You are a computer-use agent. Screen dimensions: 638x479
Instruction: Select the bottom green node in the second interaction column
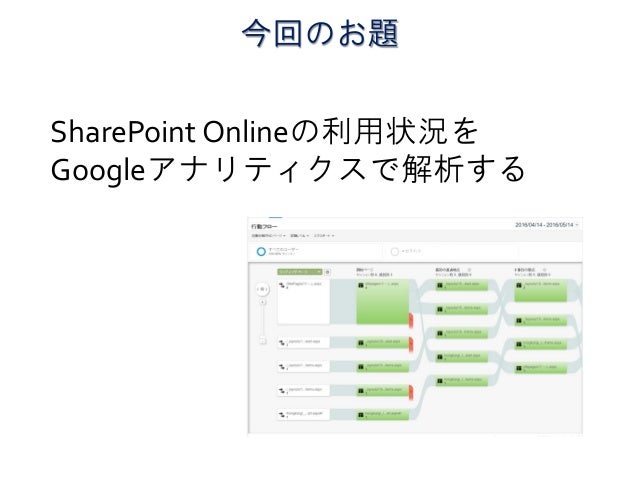tap(541, 368)
